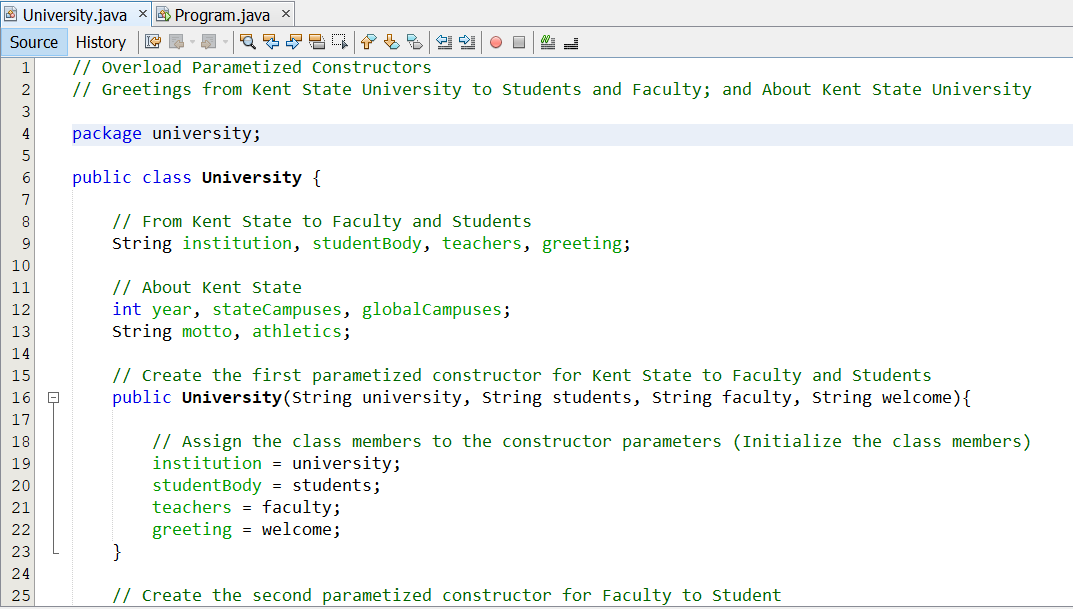Image resolution: width=1073 pixels, height=609 pixels.
Task: Close the Program.java tab
Action: coord(286,14)
